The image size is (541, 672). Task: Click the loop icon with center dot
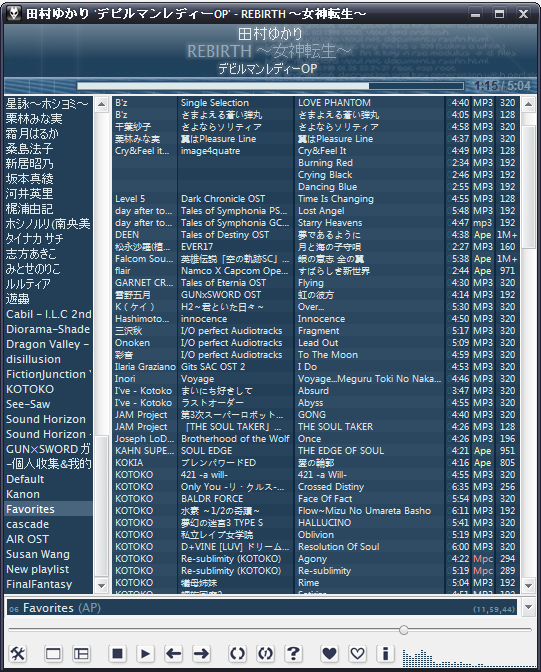(265, 654)
